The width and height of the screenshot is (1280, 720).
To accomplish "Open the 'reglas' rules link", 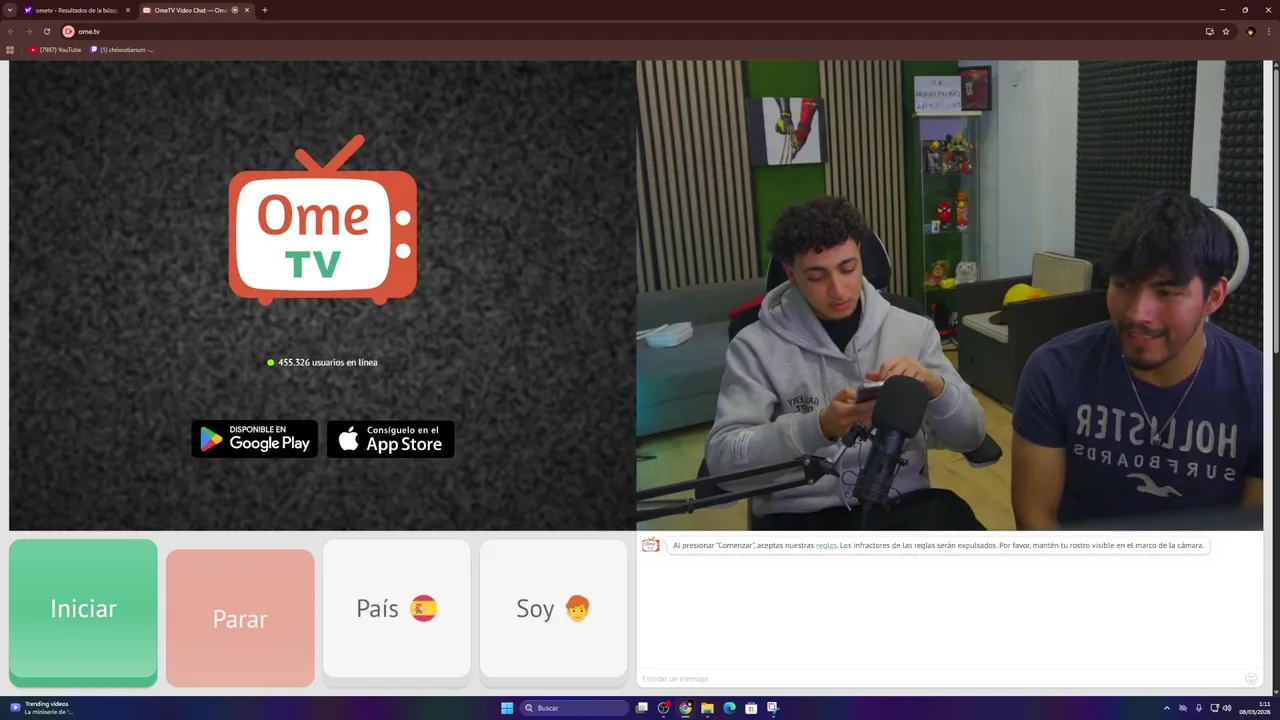I will (826, 545).
